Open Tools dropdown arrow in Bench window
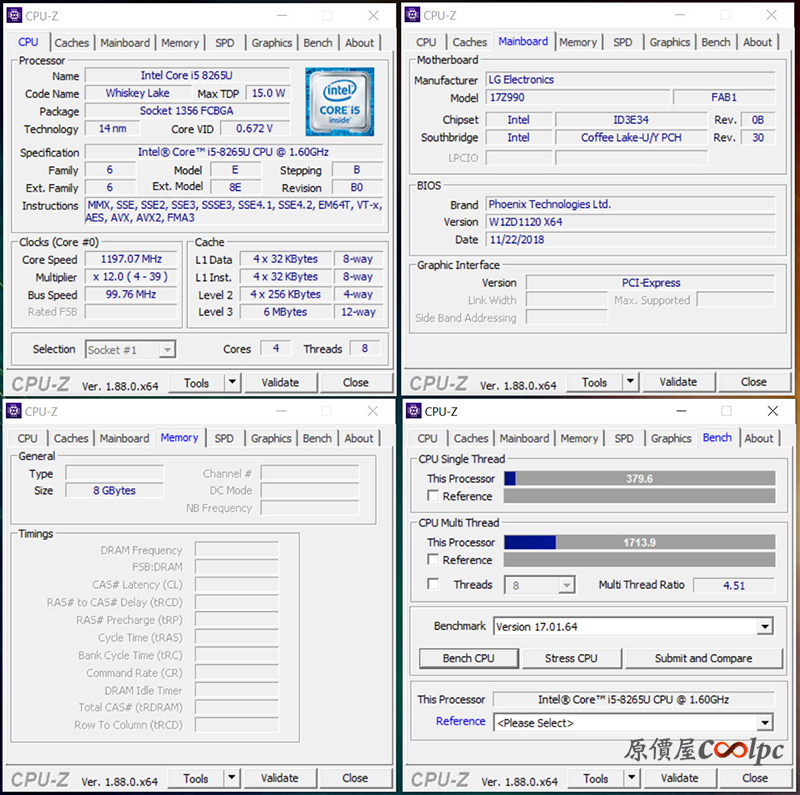The width and height of the screenshot is (800, 795). 632,778
